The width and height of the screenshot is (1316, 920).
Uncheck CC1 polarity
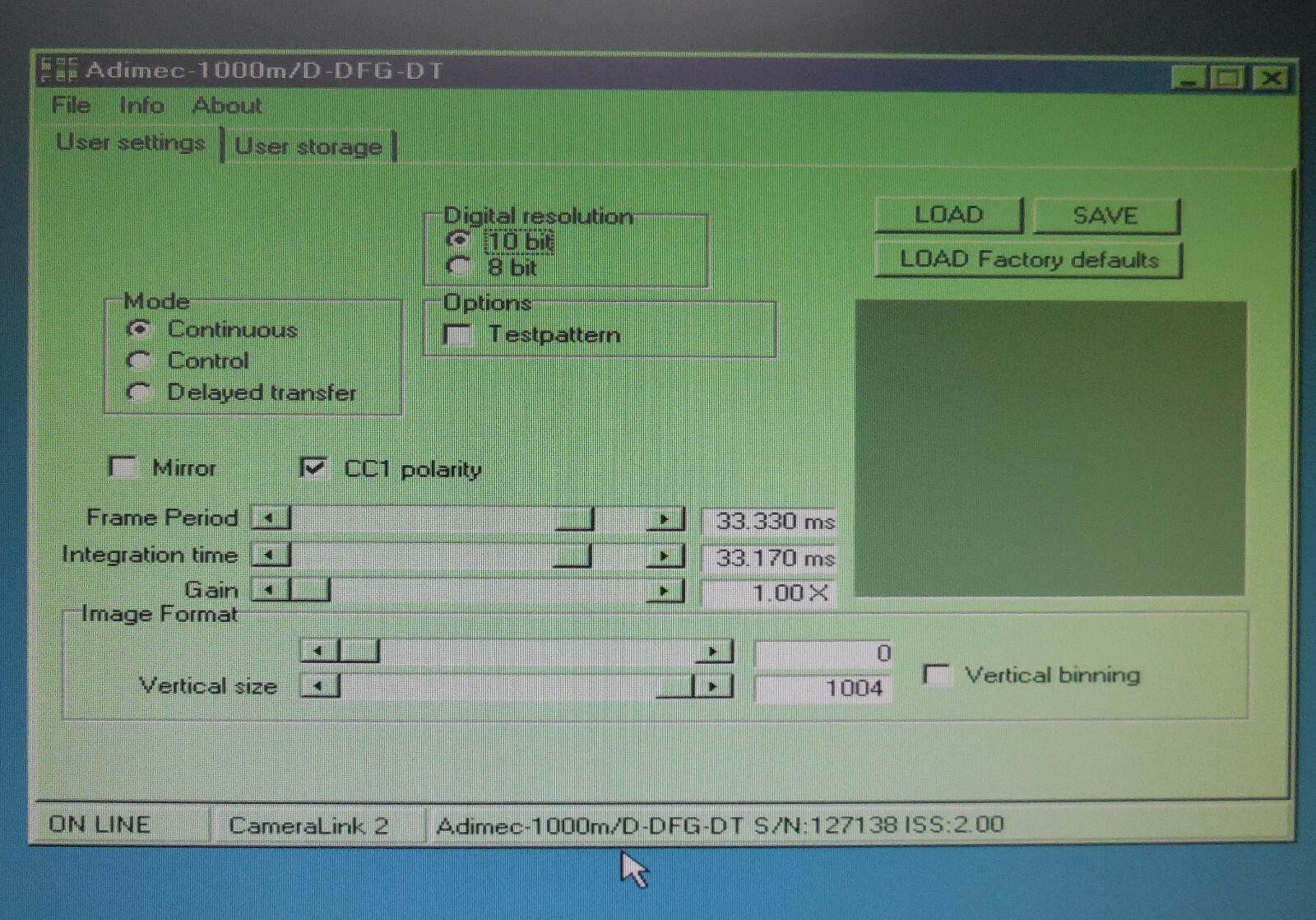[313, 468]
